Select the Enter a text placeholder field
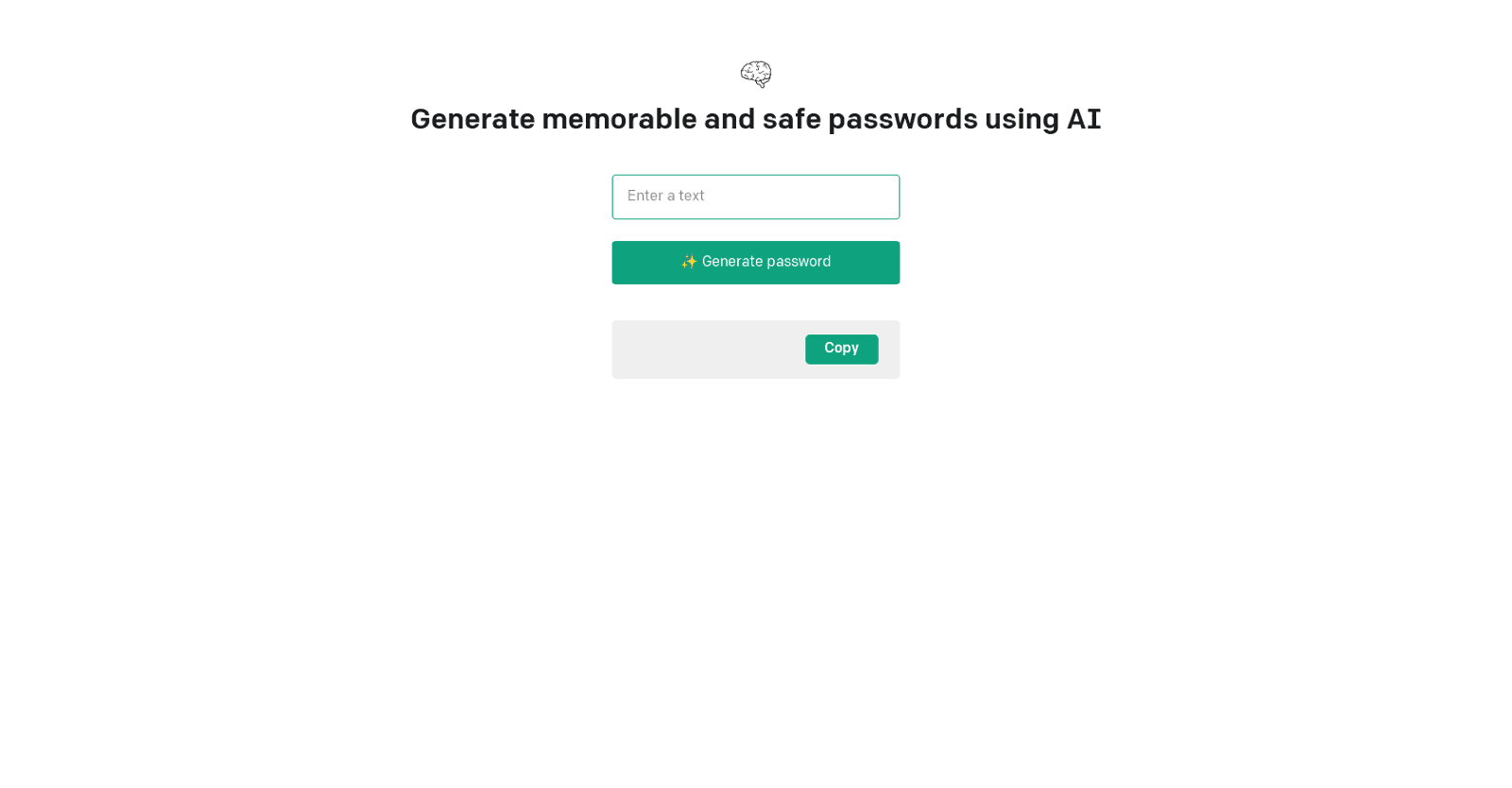1512x788 pixels. click(756, 197)
